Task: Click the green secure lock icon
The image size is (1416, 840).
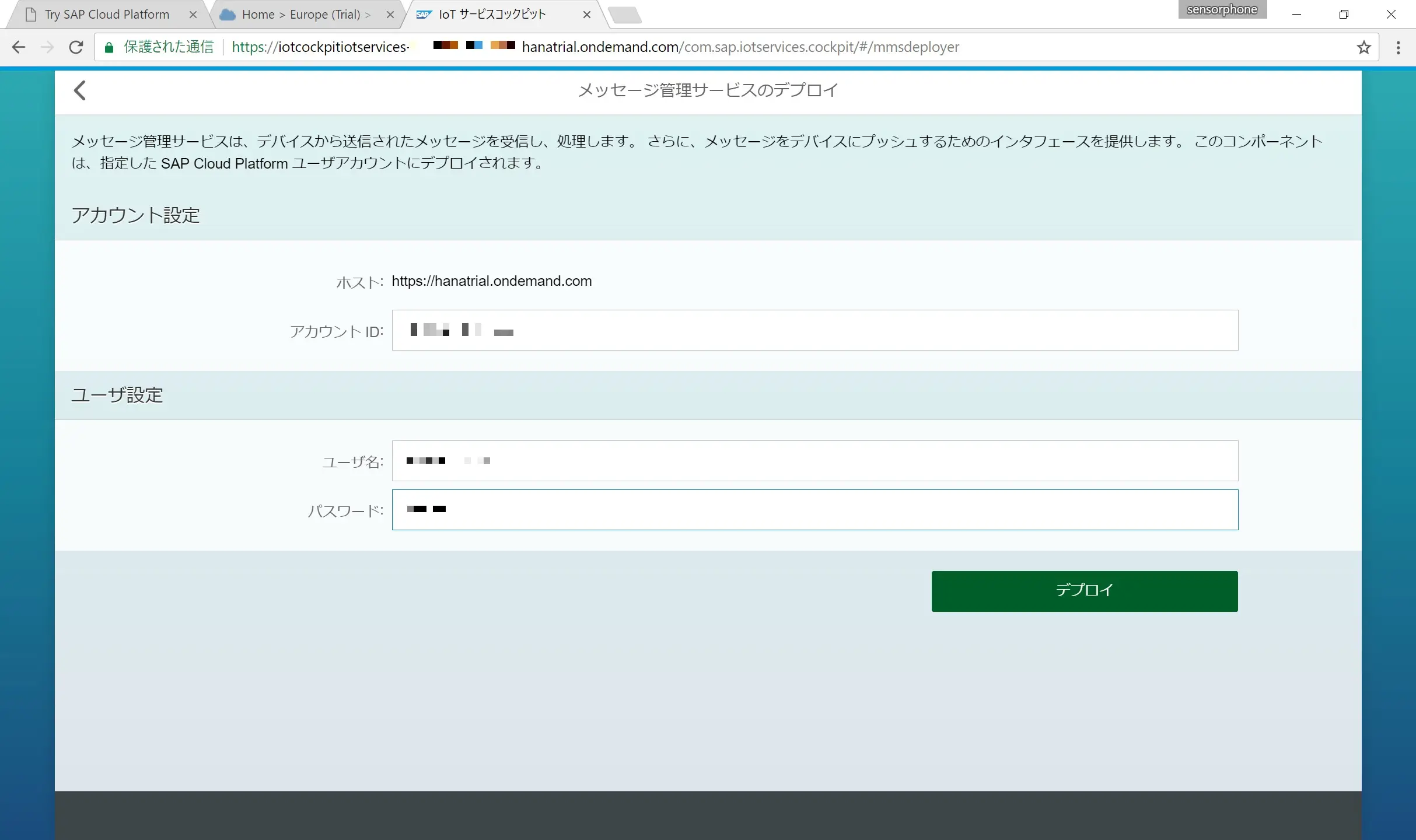Action: [x=109, y=47]
